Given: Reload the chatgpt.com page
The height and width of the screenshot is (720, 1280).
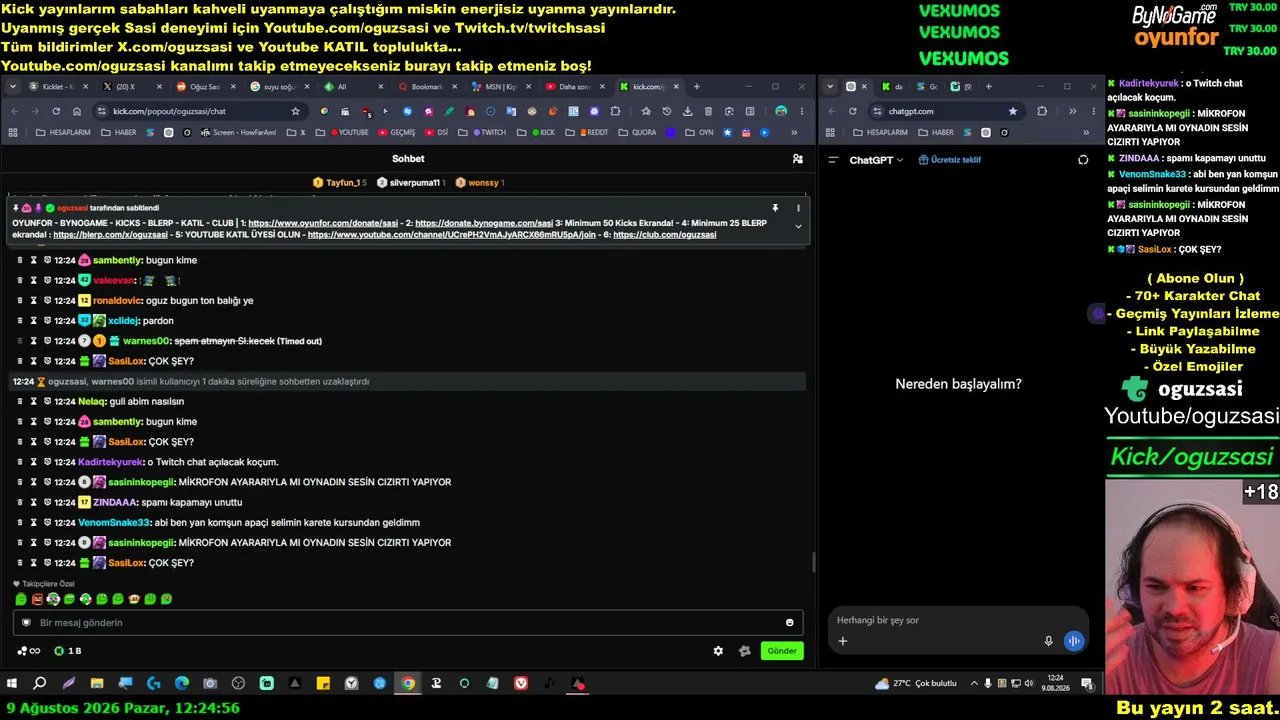Looking at the screenshot, I should click(852, 111).
